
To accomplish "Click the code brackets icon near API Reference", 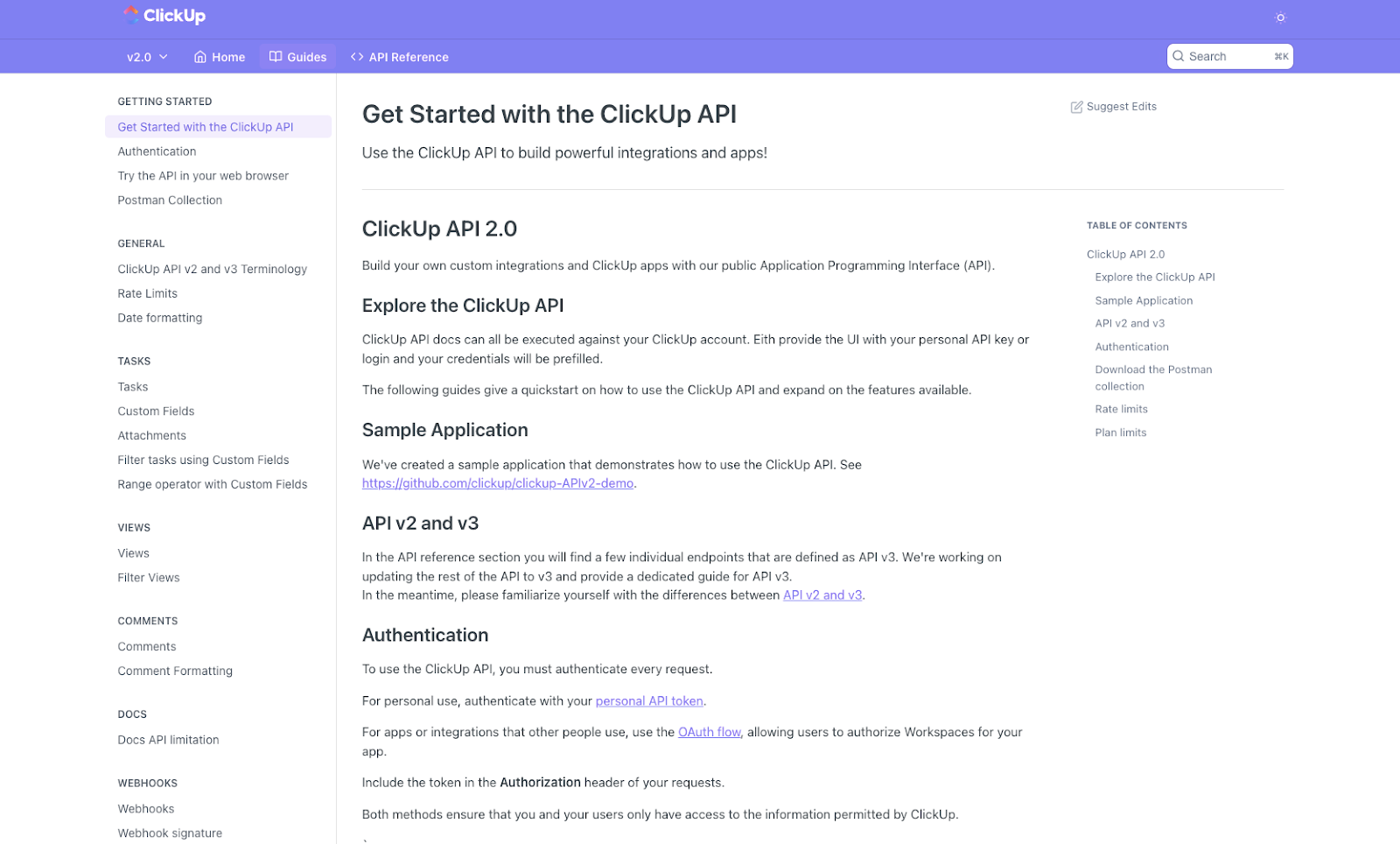I will click(x=355, y=56).
